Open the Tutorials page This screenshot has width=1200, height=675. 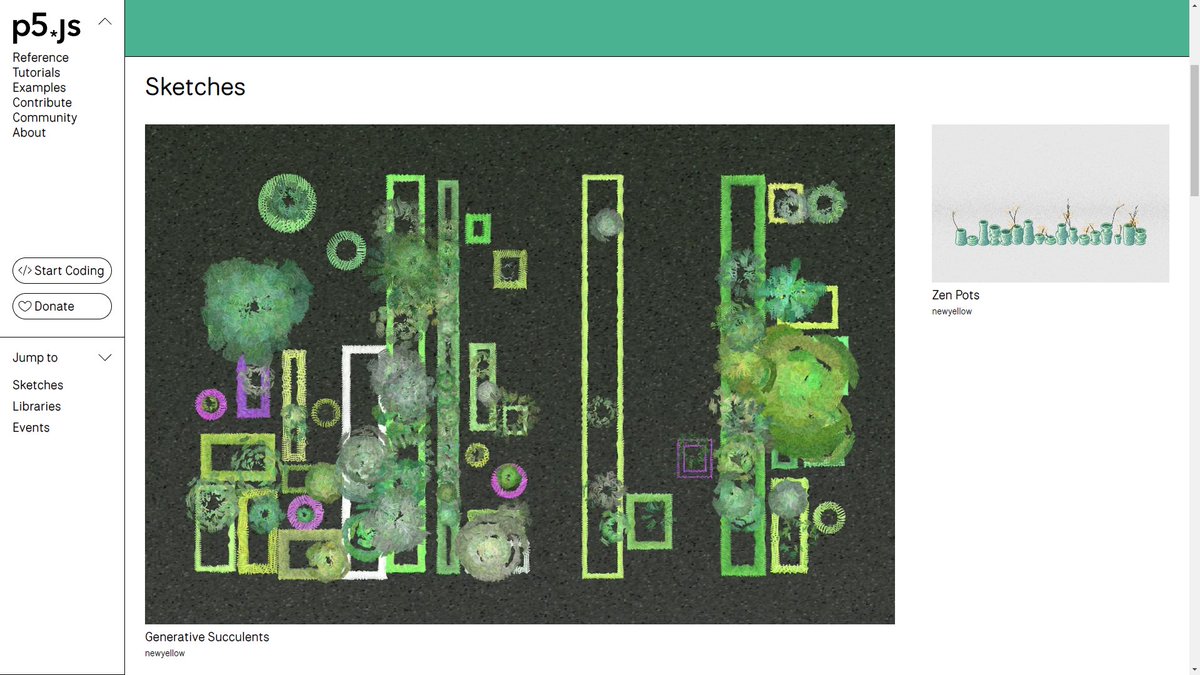click(x=36, y=73)
